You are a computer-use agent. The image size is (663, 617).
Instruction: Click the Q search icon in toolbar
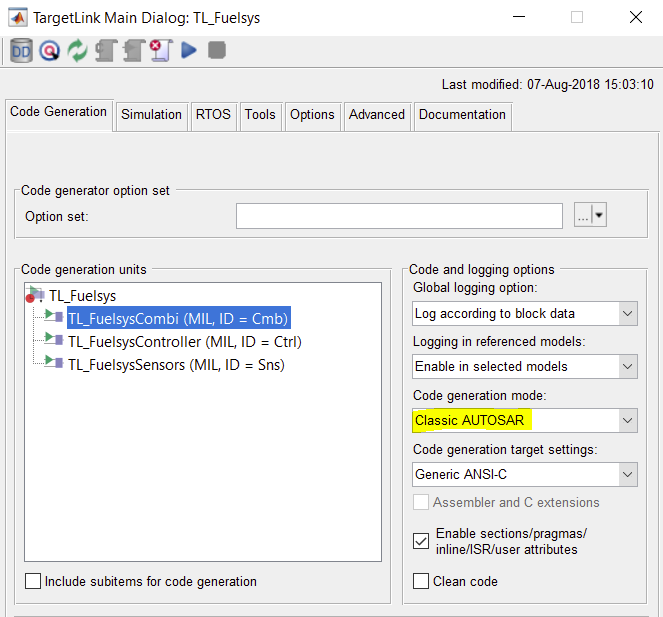(x=49, y=51)
